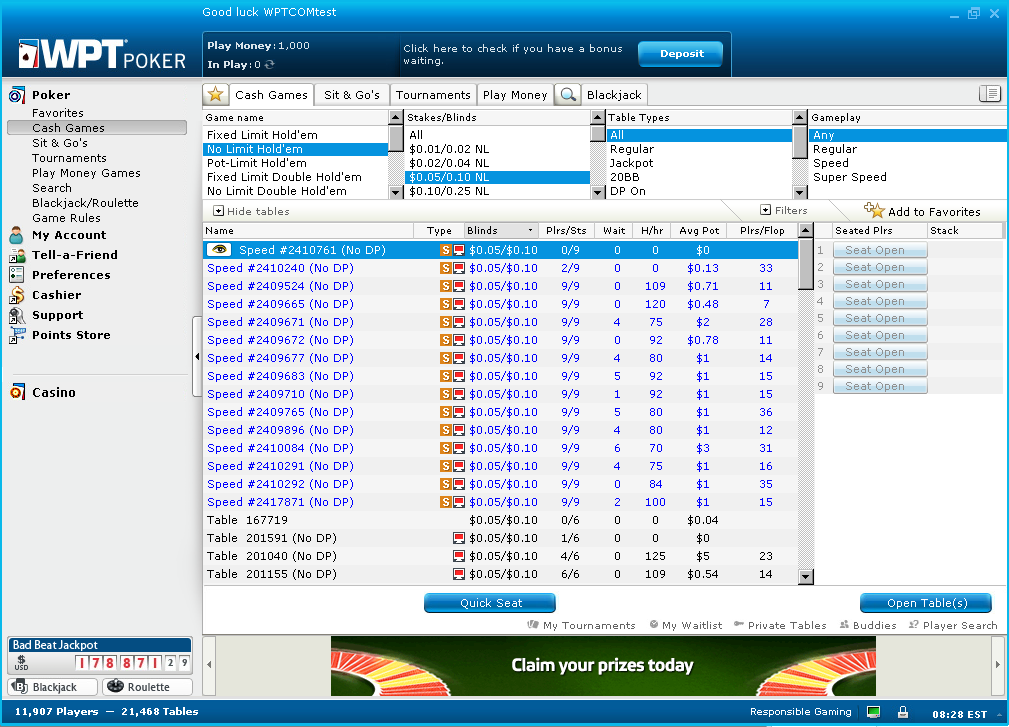Click the table list scrollbar thumb
1009x727 pixels.
coord(806,264)
